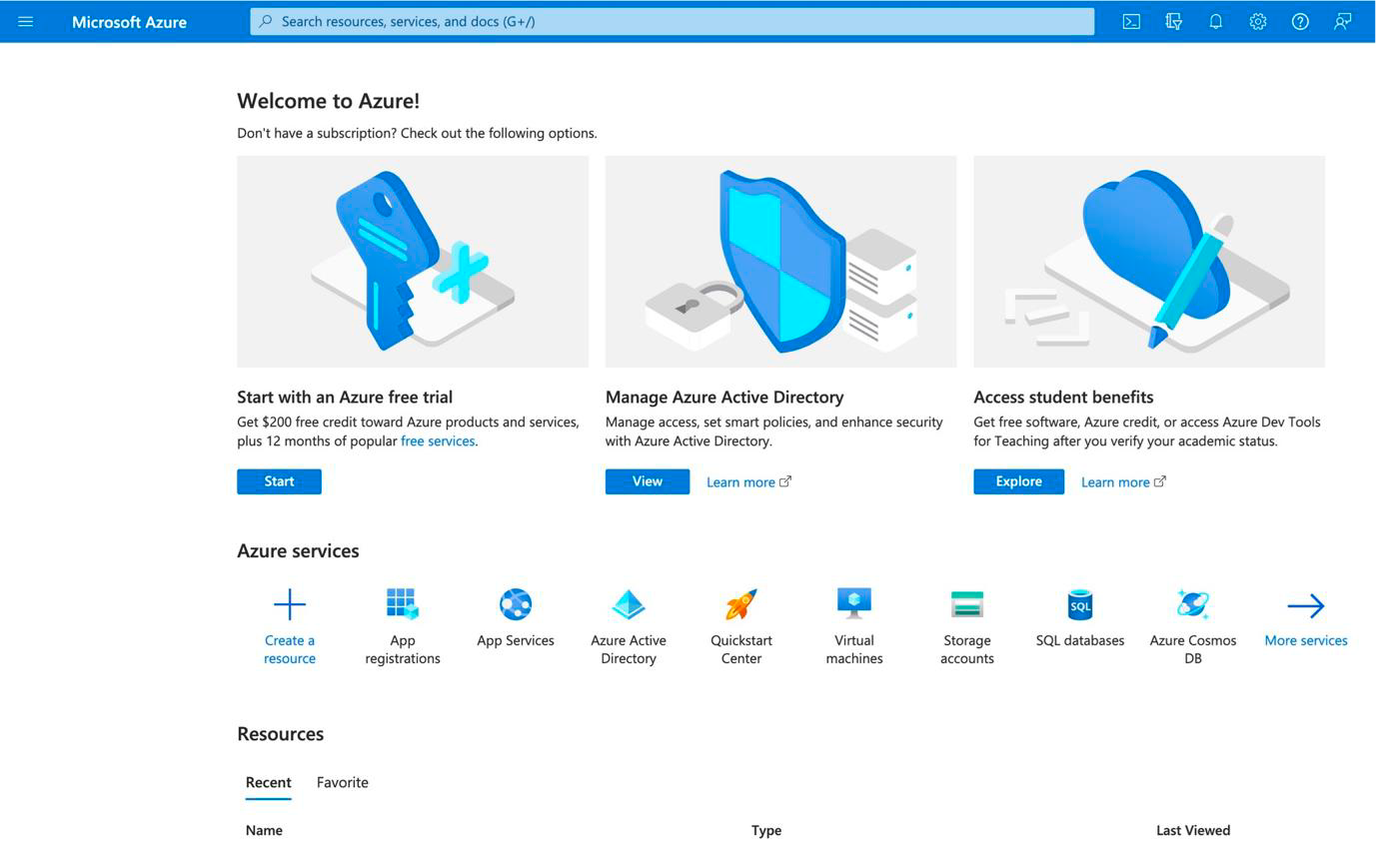Screen dimensions: 1376x868
Task: Click the Active Directory shield illustration
Action: pos(781,262)
